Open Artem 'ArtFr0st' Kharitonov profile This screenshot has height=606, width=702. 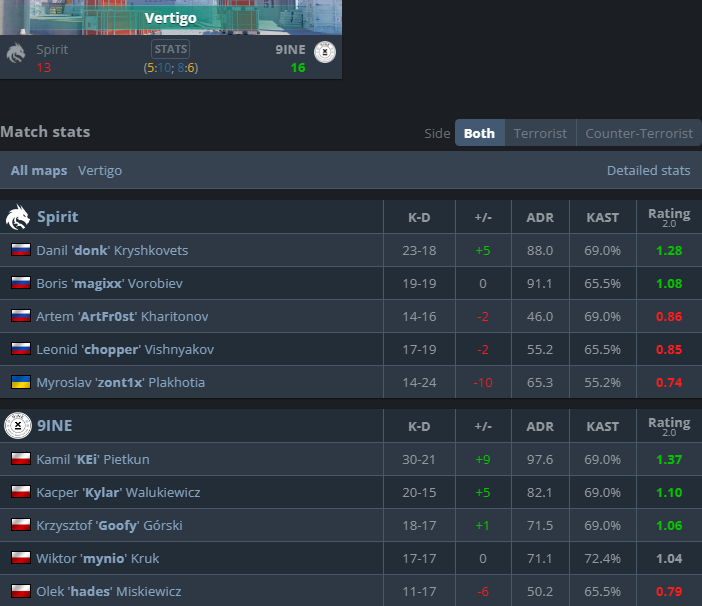pyautogui.click(x=122, y=316)
